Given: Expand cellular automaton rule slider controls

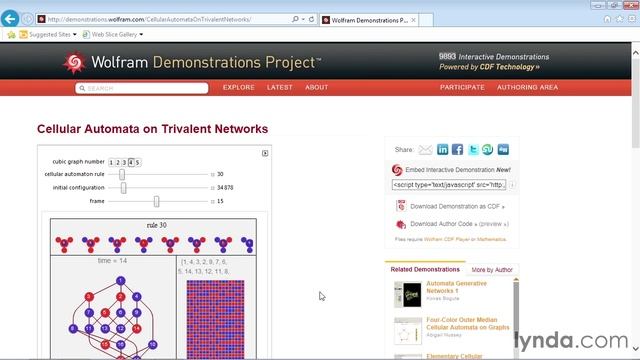Looking at the screenshot, I should tap(213, 174).
